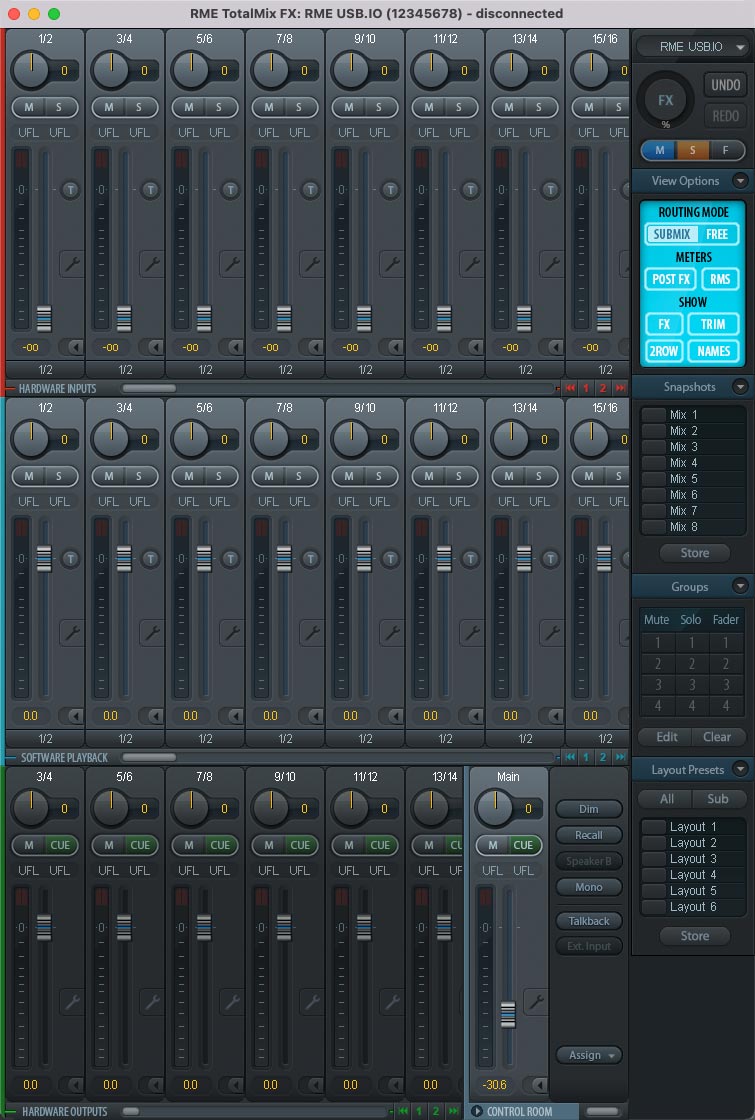The height and width of the screenshot is (1120, 755).
Task: Click the Talkback button
Action: tap(589, 921)
